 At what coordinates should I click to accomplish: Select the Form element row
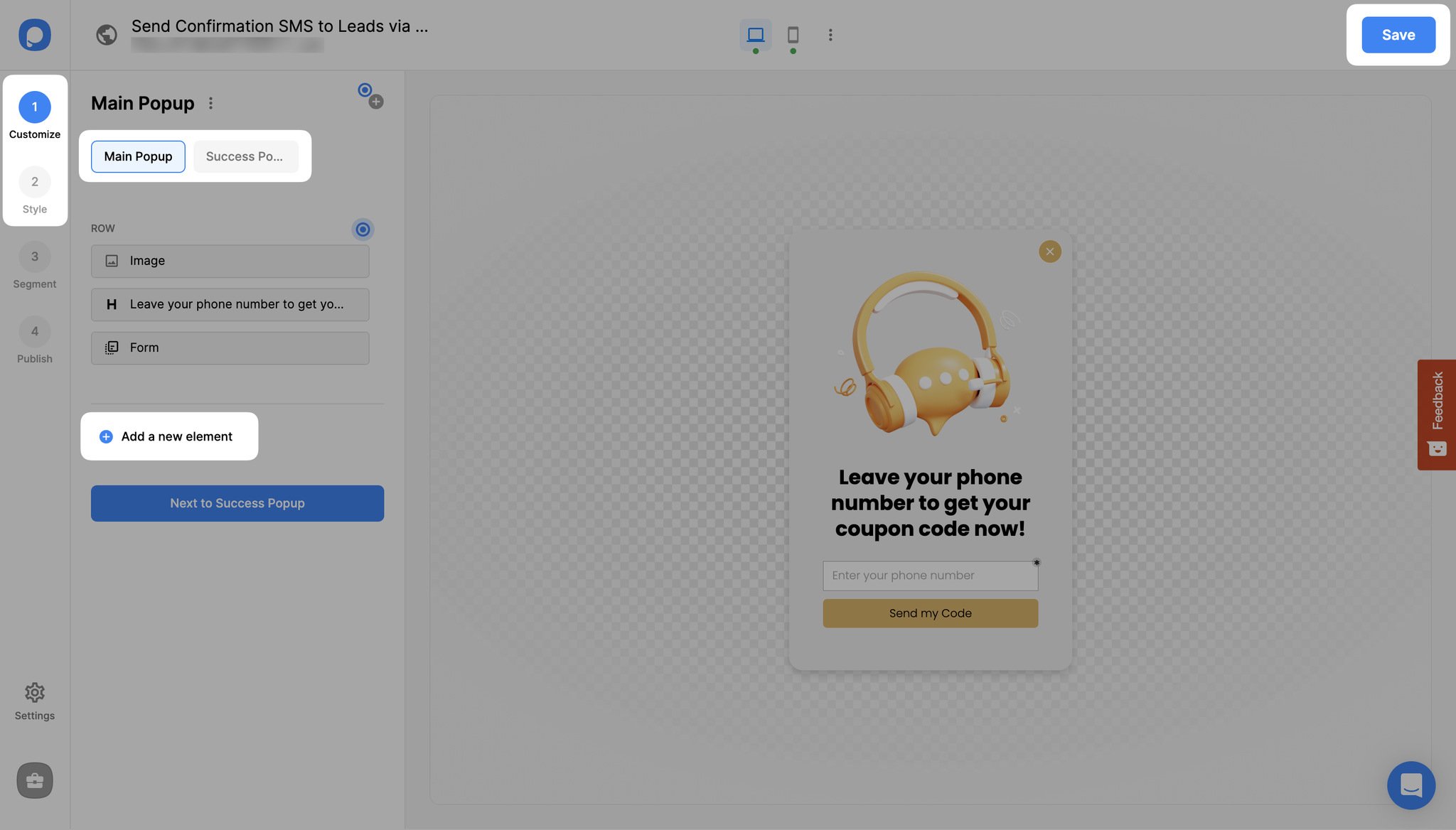click(x=230, y=347)
